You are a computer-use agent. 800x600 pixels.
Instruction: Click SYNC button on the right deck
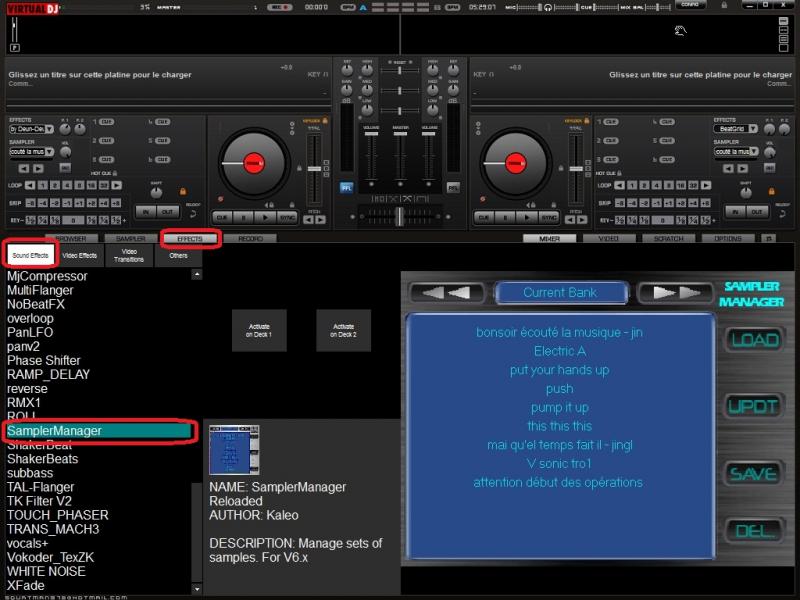point(549,216)
